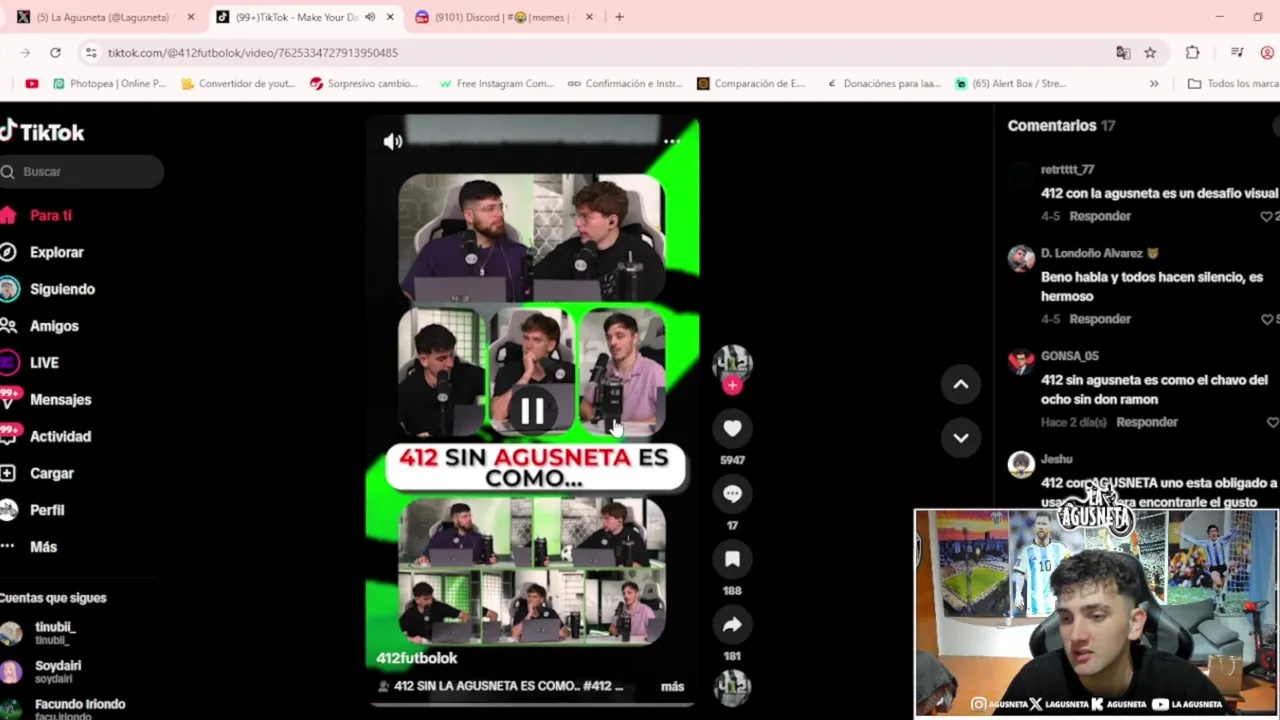The image size is (1280, 720).
Task: Open Cargar upload page
Action: [x=52, y=473]
